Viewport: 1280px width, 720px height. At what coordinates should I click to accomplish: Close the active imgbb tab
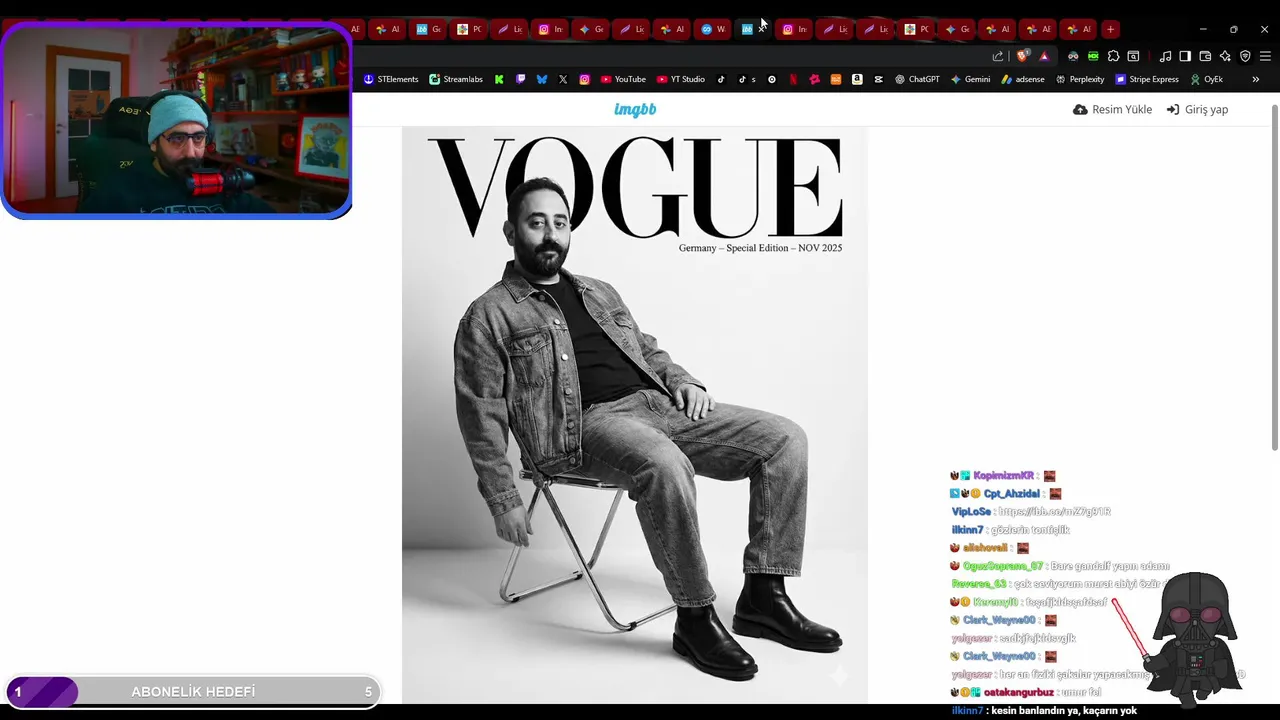[762, 29]
